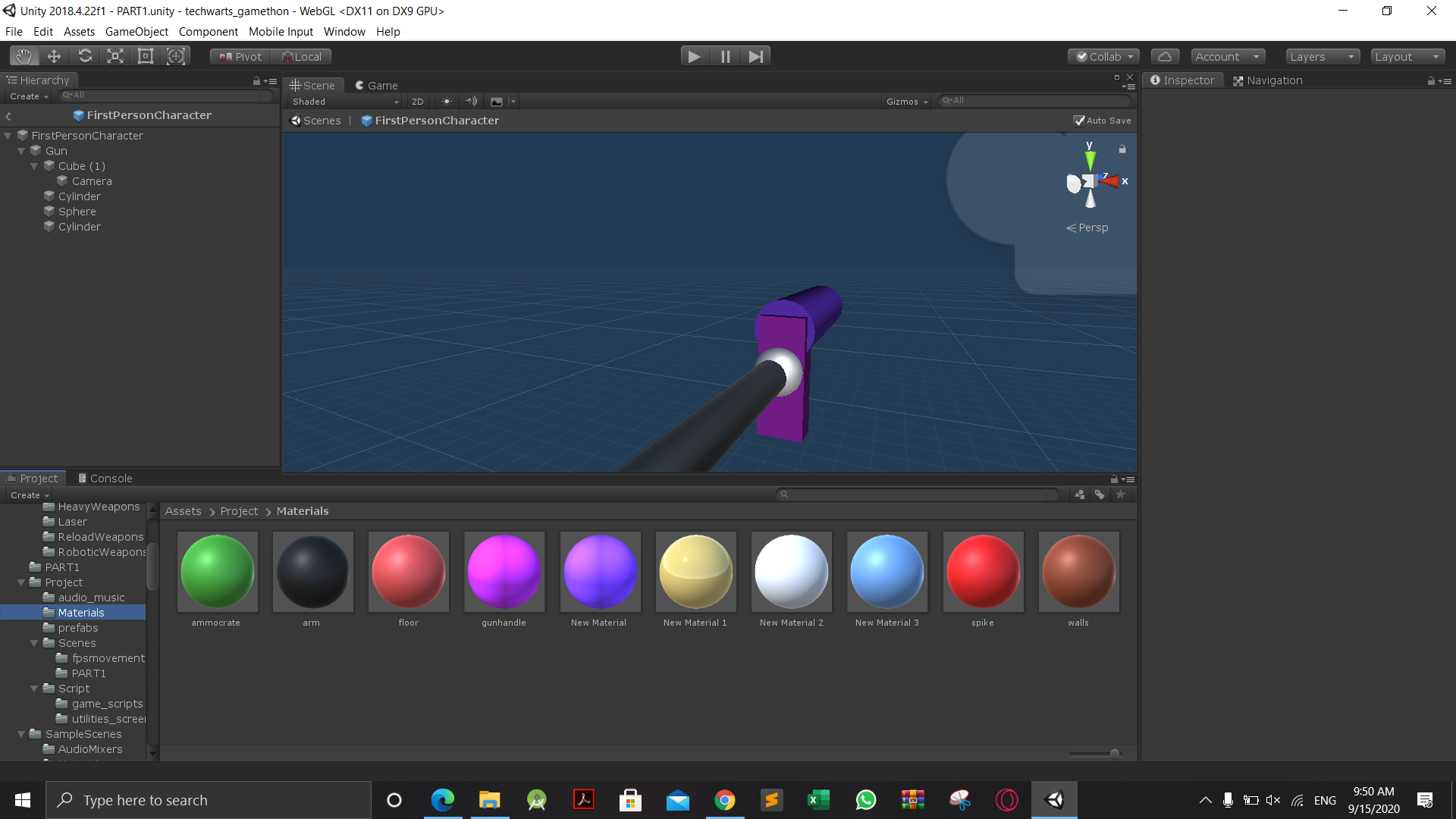Open the GameObject menu
Screen dimensions: 1456x819
tap(136, 31)
